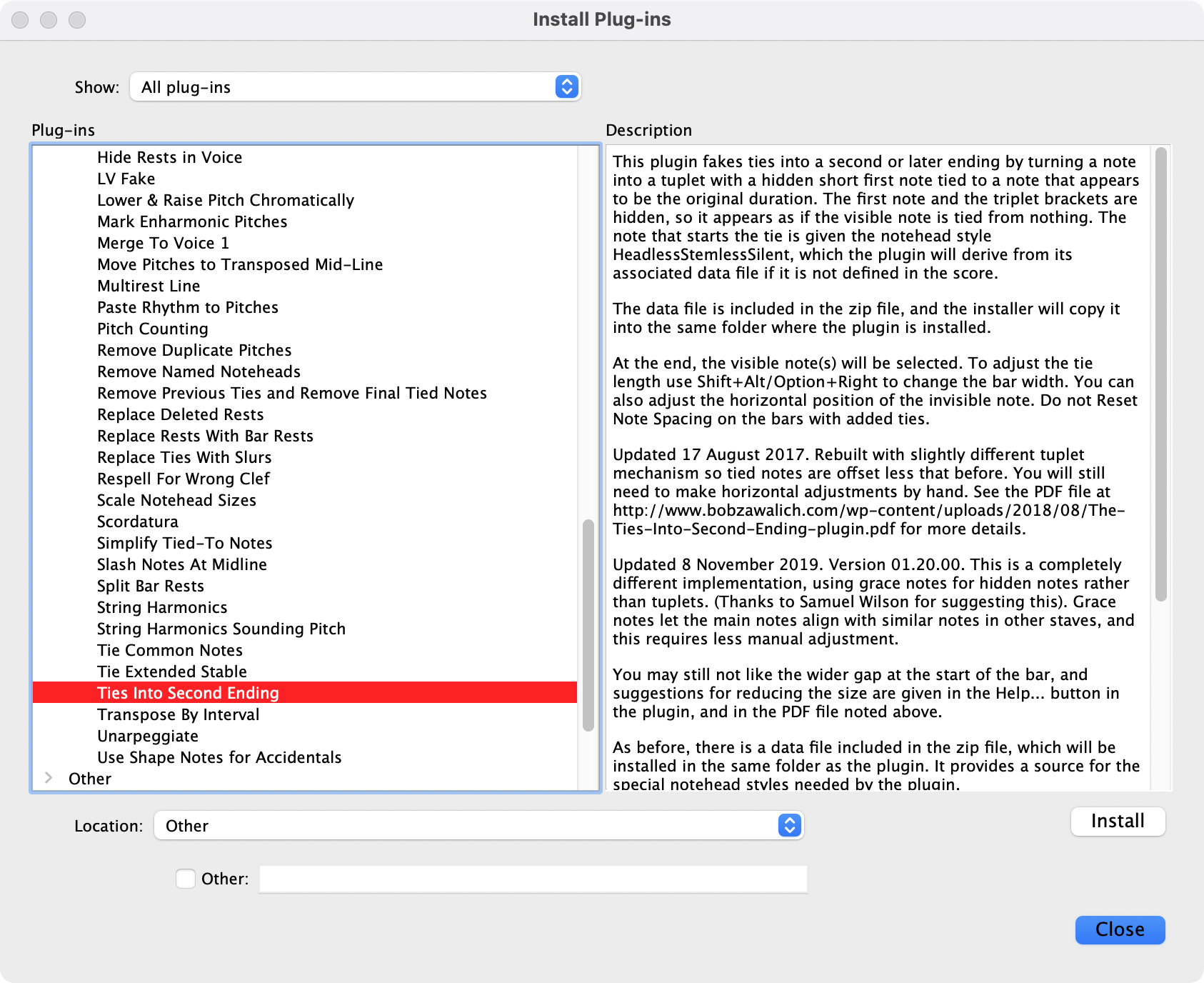Select Scale Notehead Sizes
Image resolution: width=1204 pixels, height=983 pixels.
click(x=176, y=500)
